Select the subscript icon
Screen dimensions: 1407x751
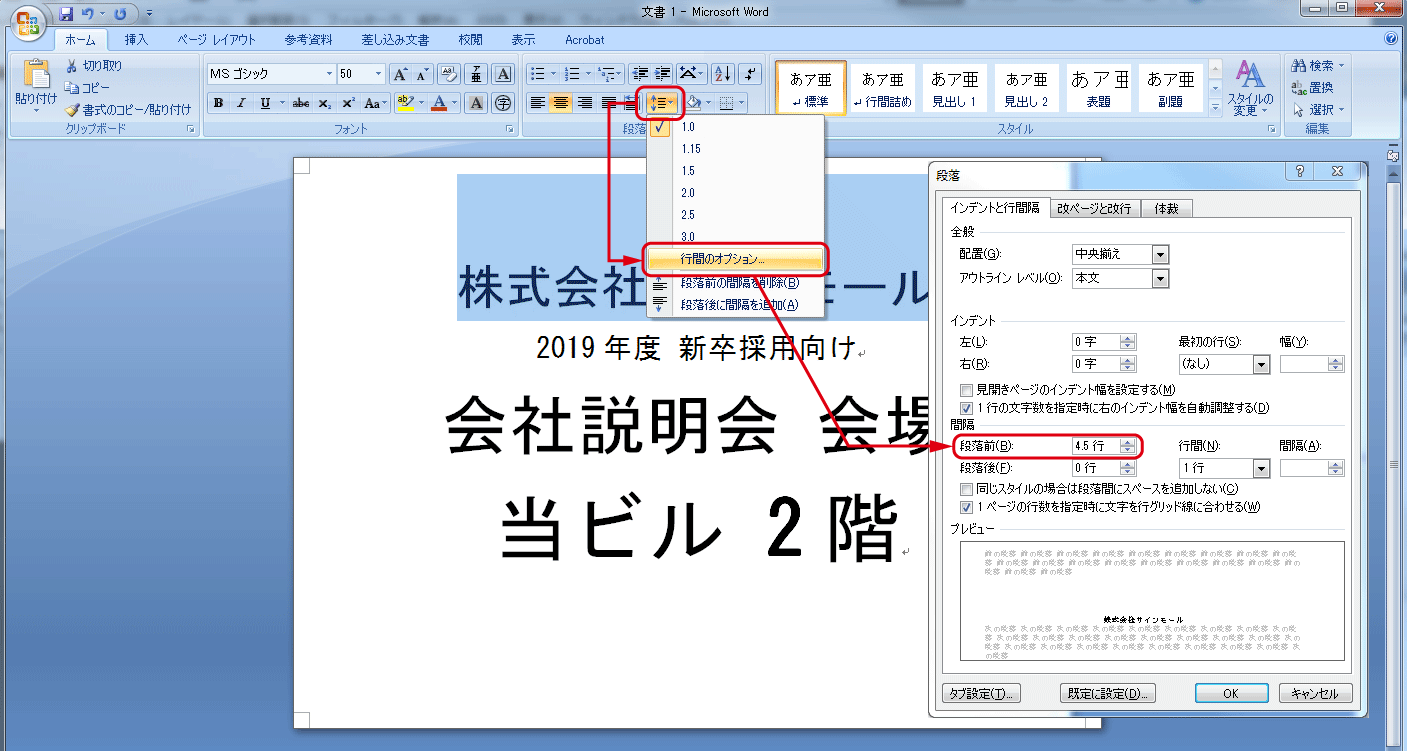click(324, 103)
